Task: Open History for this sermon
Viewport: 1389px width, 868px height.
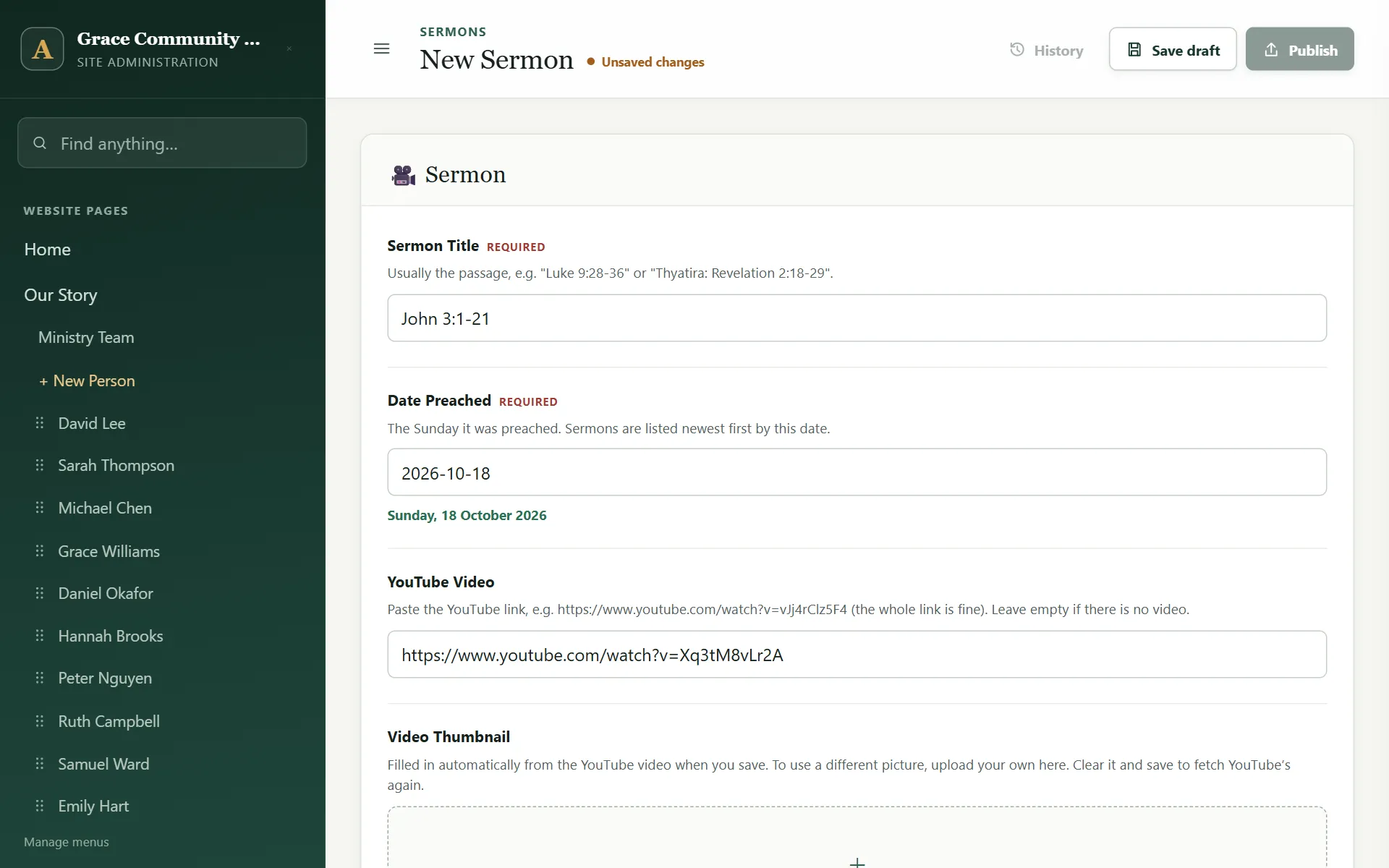Action: click(x=1047, y=50)
